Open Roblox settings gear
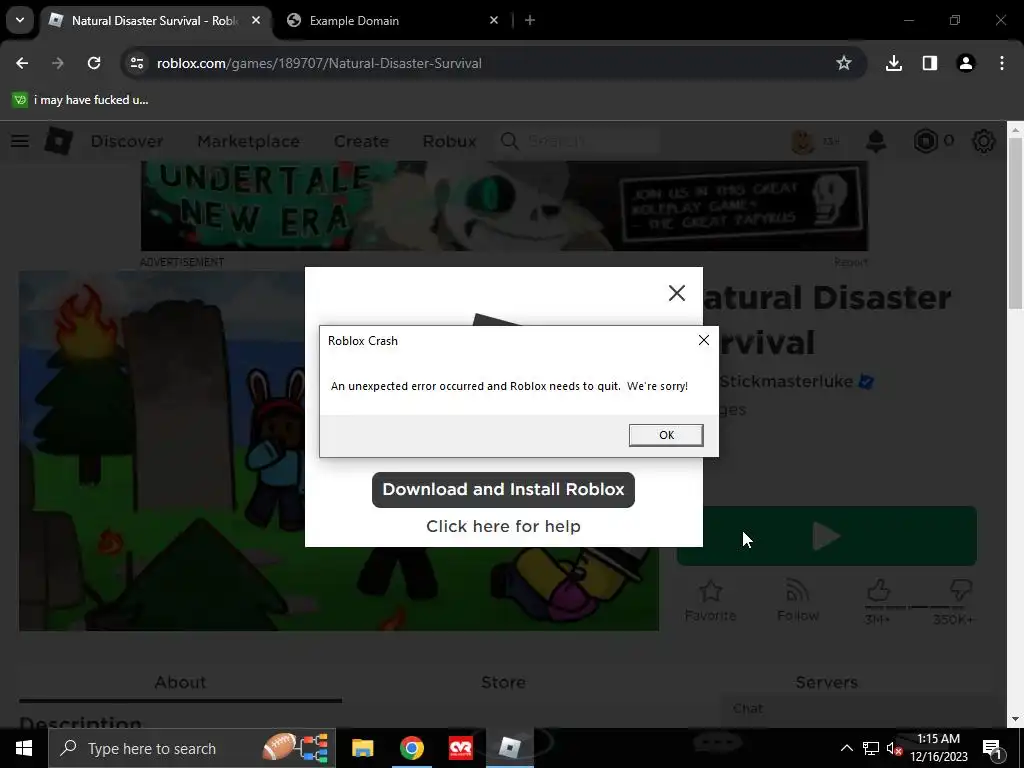 click(984, 141)
